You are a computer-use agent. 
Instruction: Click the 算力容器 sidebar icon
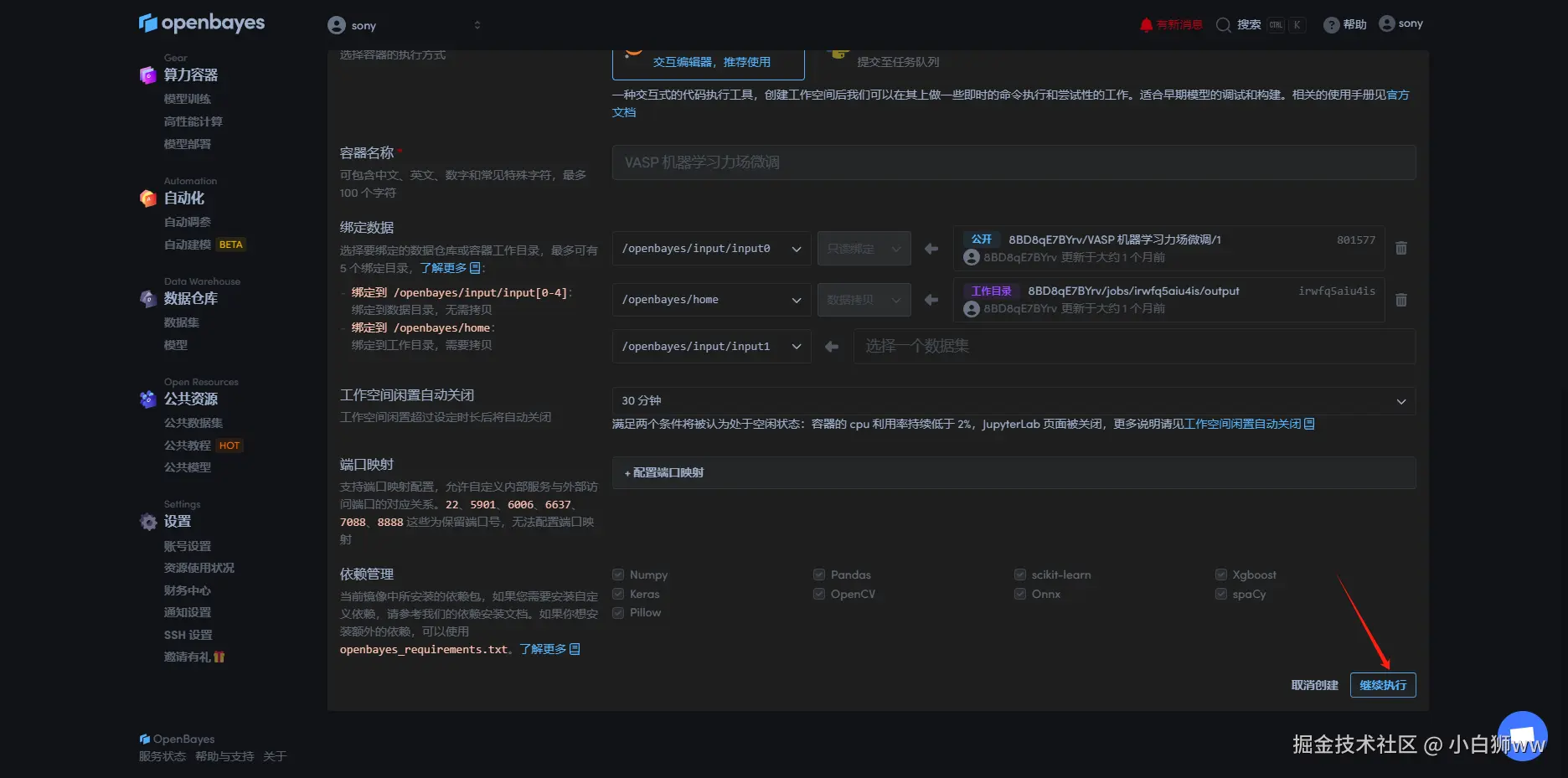click(148, 75)
